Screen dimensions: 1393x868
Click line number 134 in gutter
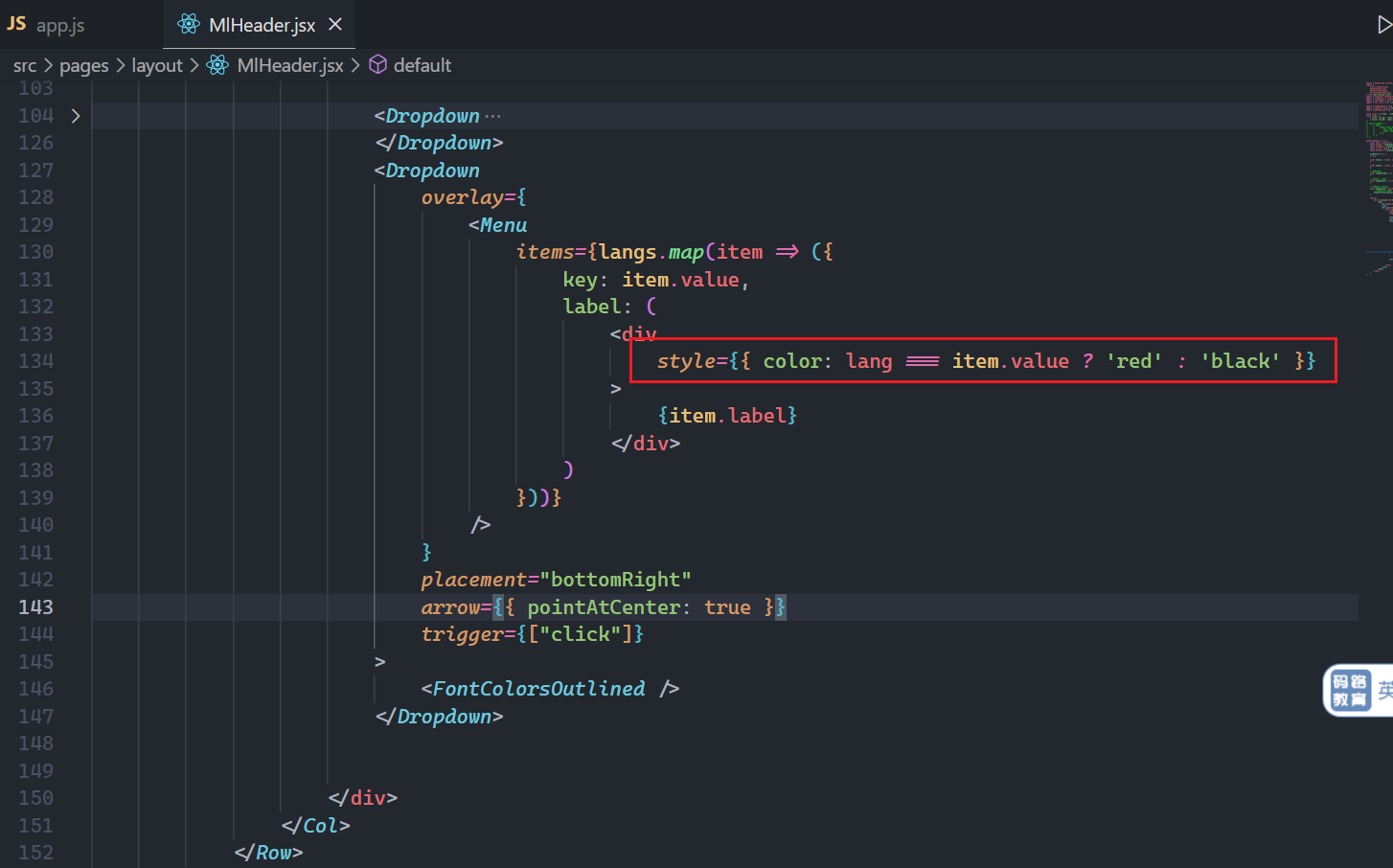[35, 361]
